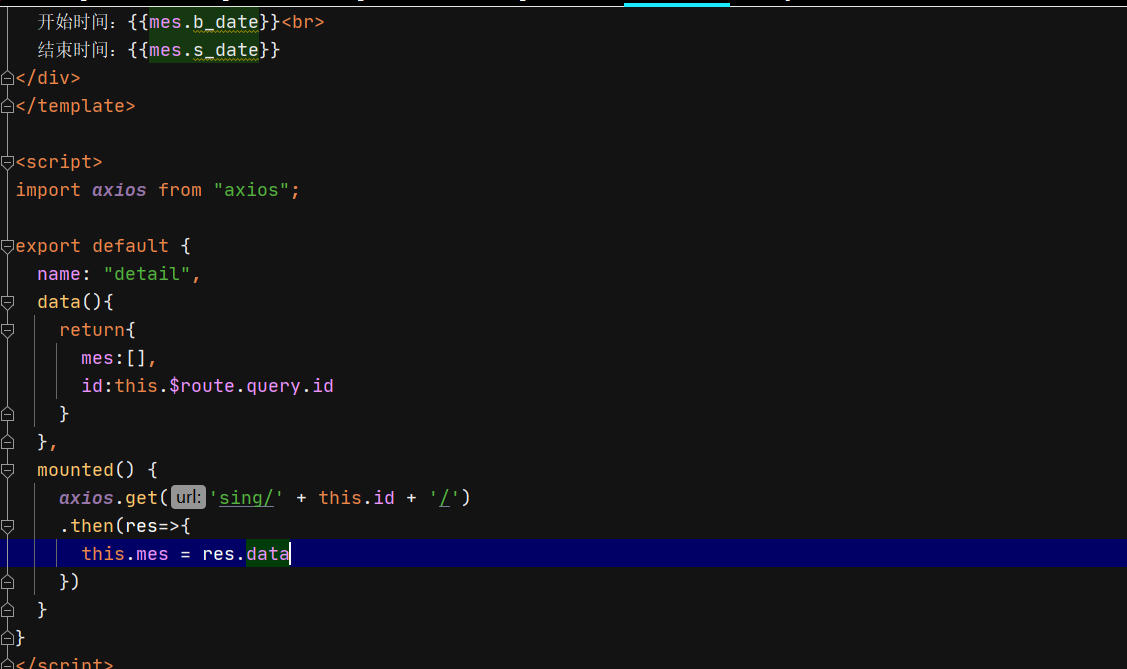Click the url: parameter hint
Image resolution: width=1127 pixels, height=669 pixels.
click(x=188, y=497)
